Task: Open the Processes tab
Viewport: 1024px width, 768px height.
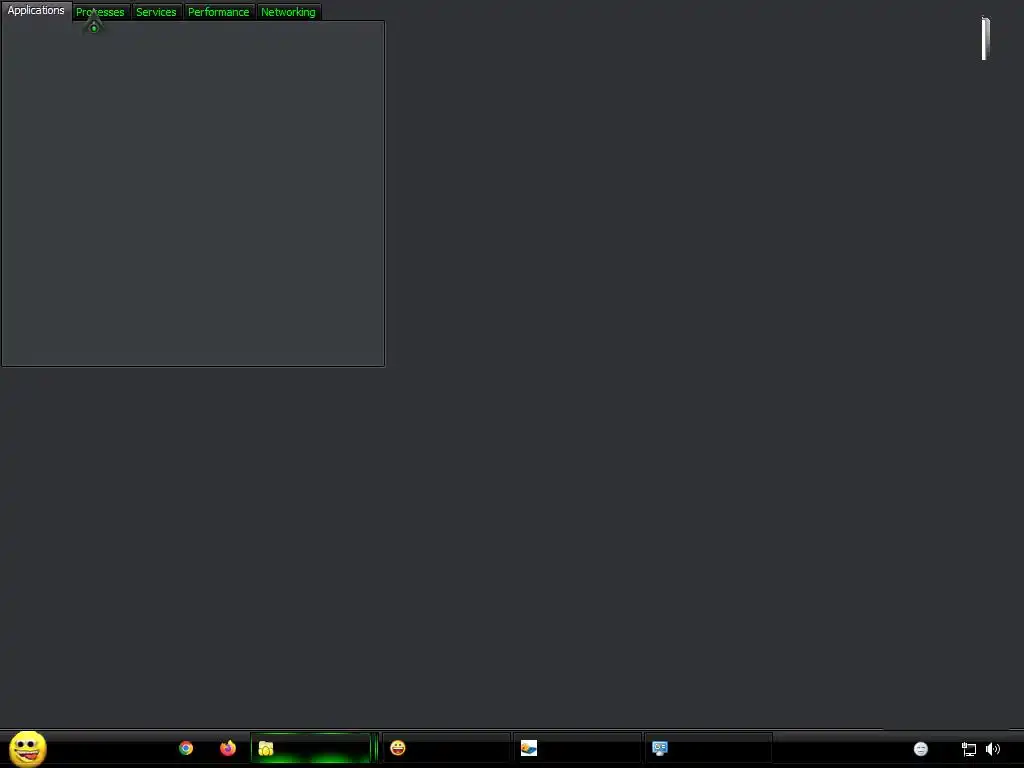Action: point(101,12)
